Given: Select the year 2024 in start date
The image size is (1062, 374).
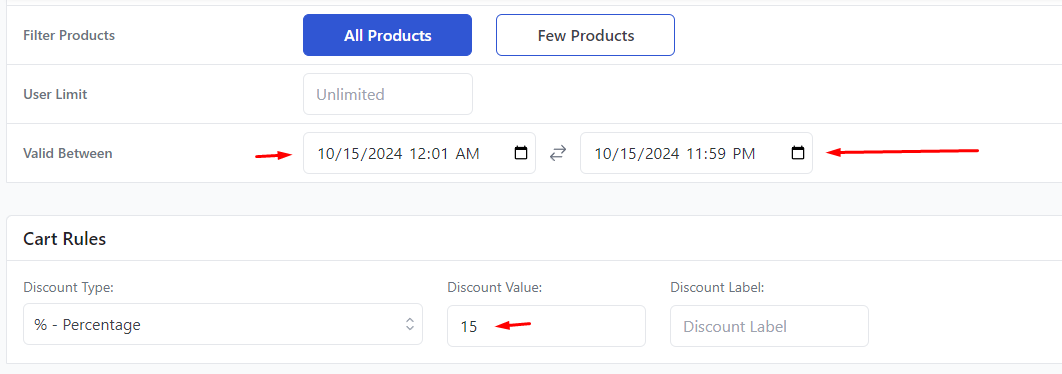Looking at the screenshot, I should pyautogui.click(x=383, y=154).
